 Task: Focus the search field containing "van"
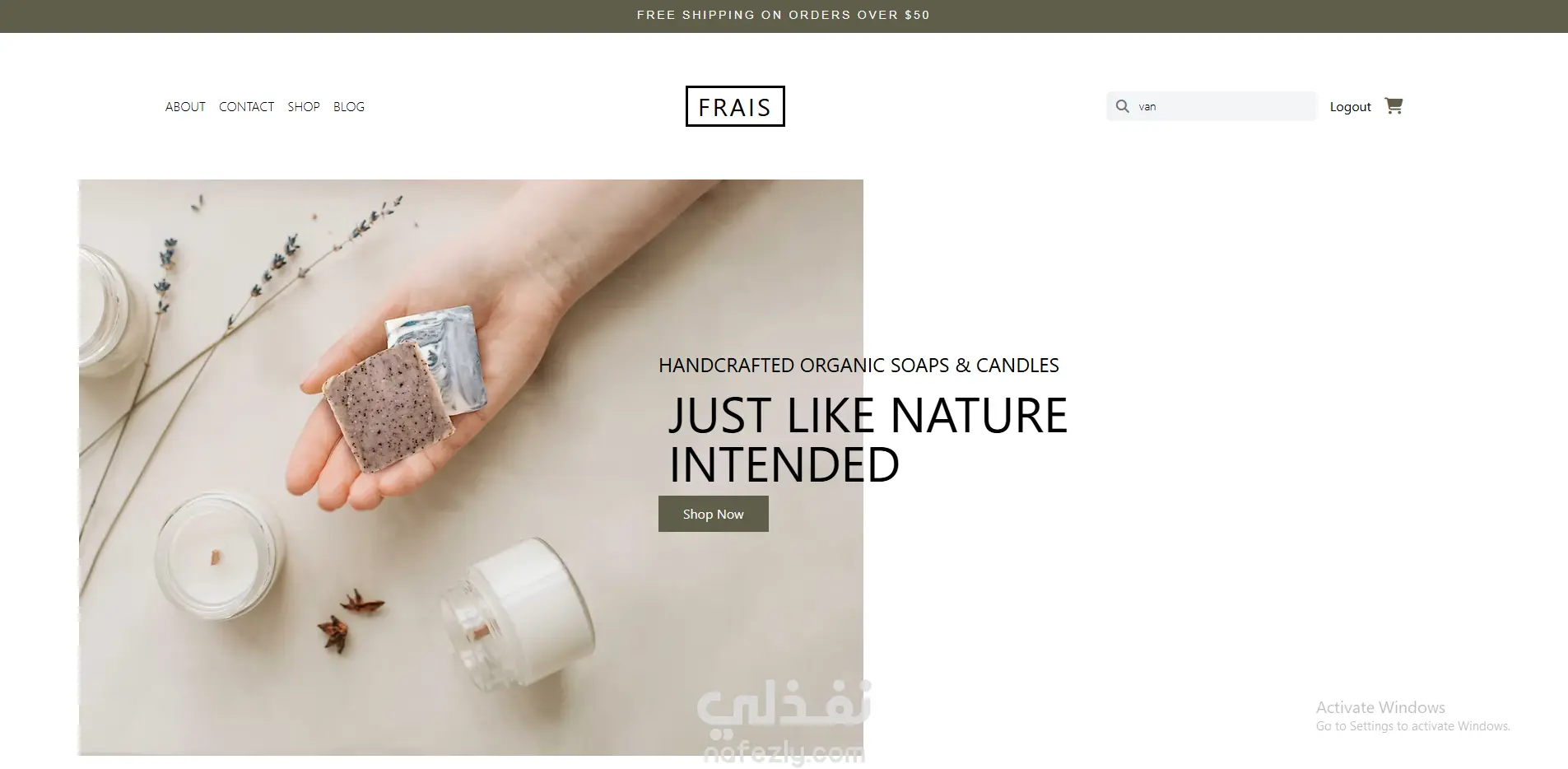(x=1211, y=106)
